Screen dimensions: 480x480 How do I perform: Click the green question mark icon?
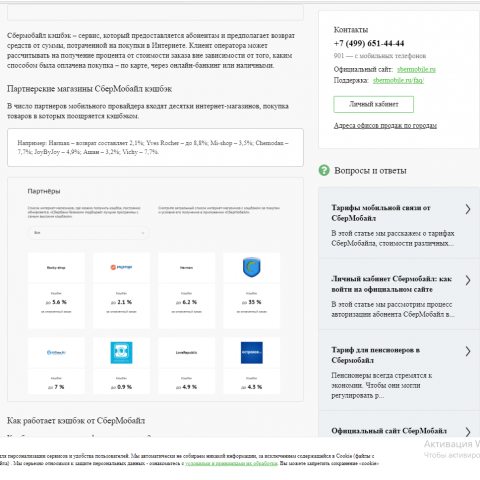(x=324, y=170)
